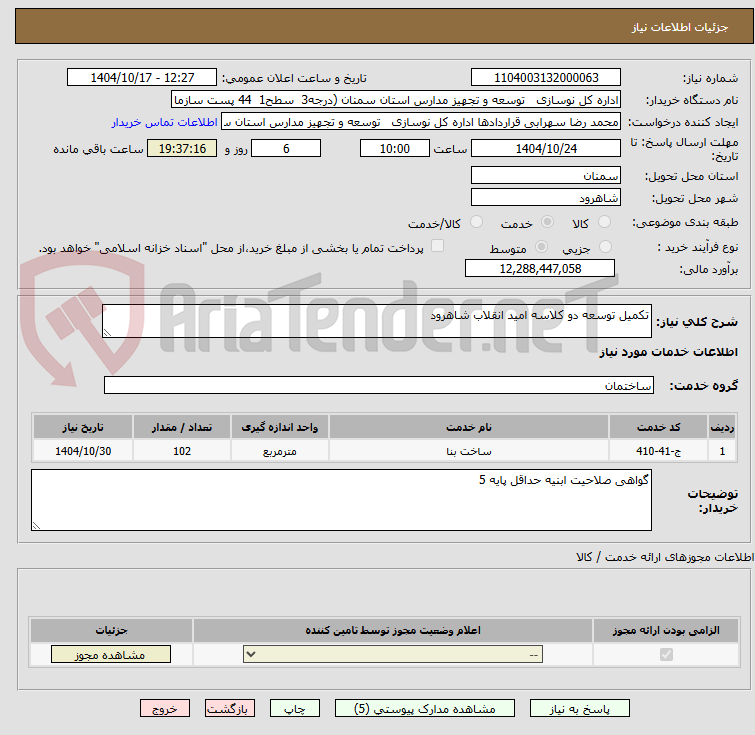
Task: Select the کالا/خدمت radio button
Action: point(476,222)
